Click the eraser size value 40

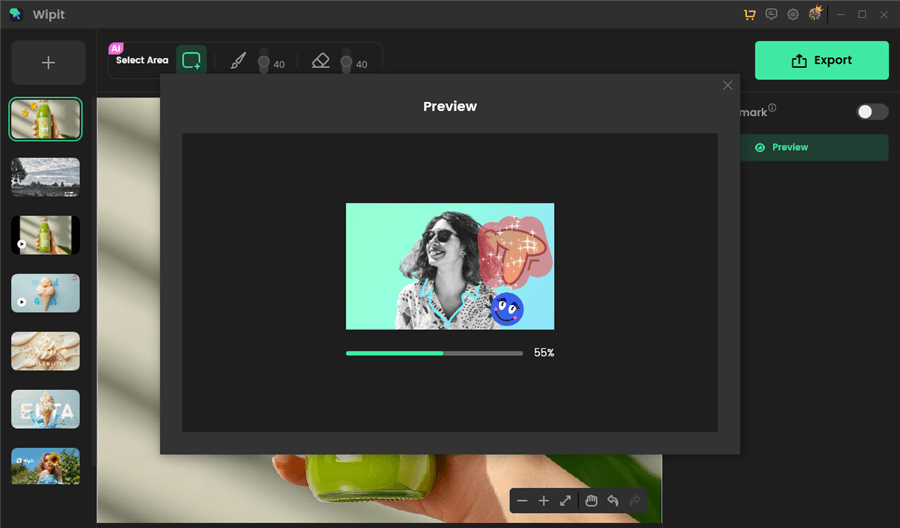pyautogui.click(x=362, y=65)
